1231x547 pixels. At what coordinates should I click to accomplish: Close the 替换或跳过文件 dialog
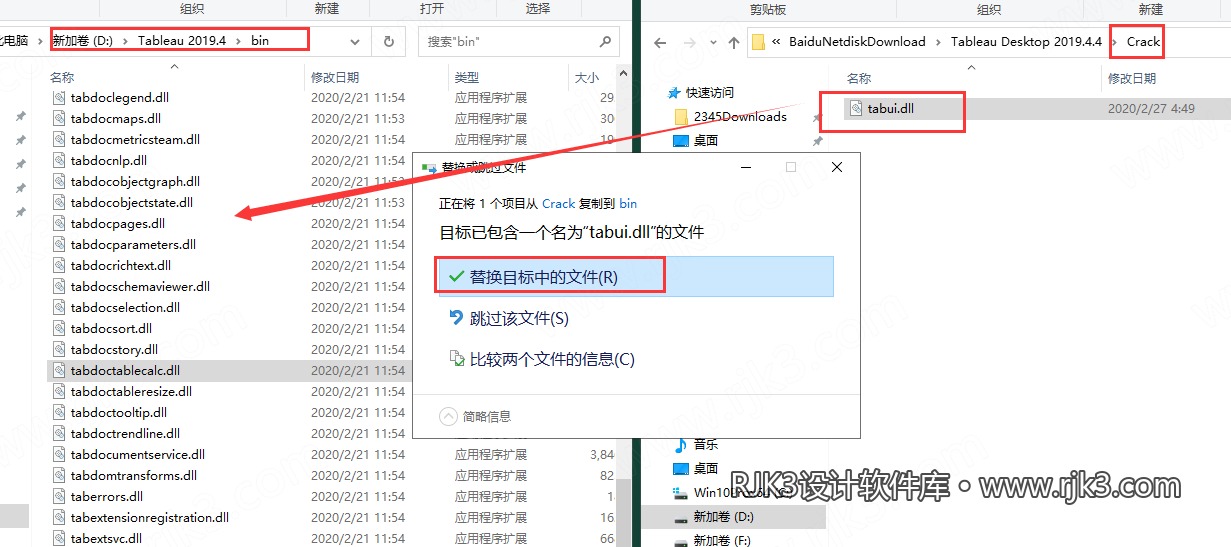tap(836, 168)
